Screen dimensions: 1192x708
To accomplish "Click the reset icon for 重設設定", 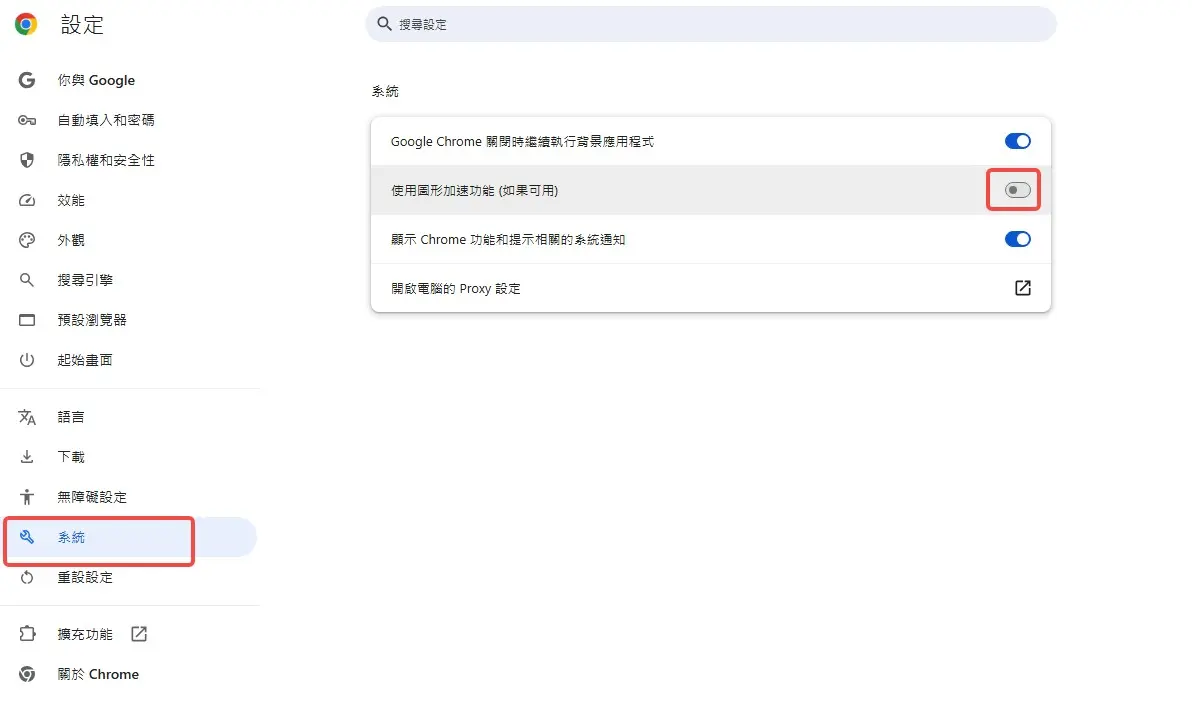I will tap(27, 577).
